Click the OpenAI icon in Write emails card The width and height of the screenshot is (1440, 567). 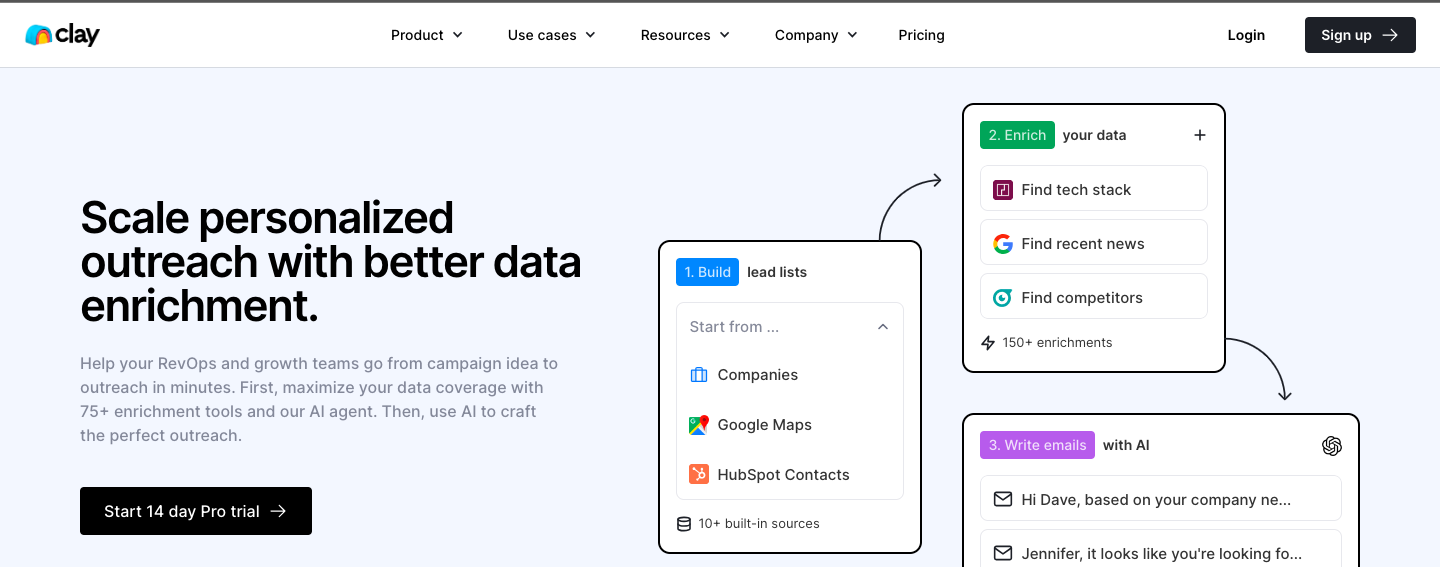[1331, 446]
